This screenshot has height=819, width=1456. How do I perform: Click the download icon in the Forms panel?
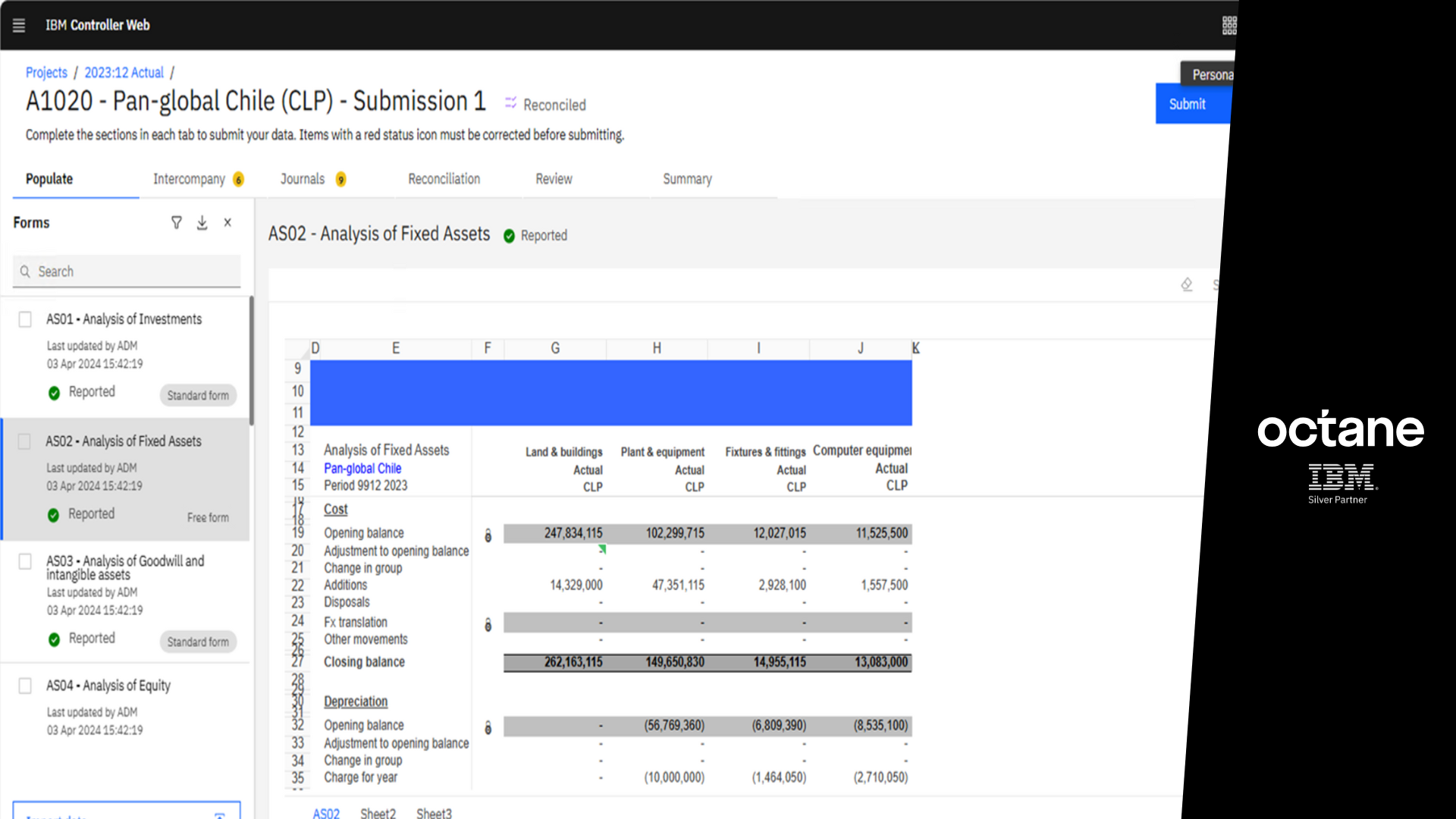pos(202,222)
